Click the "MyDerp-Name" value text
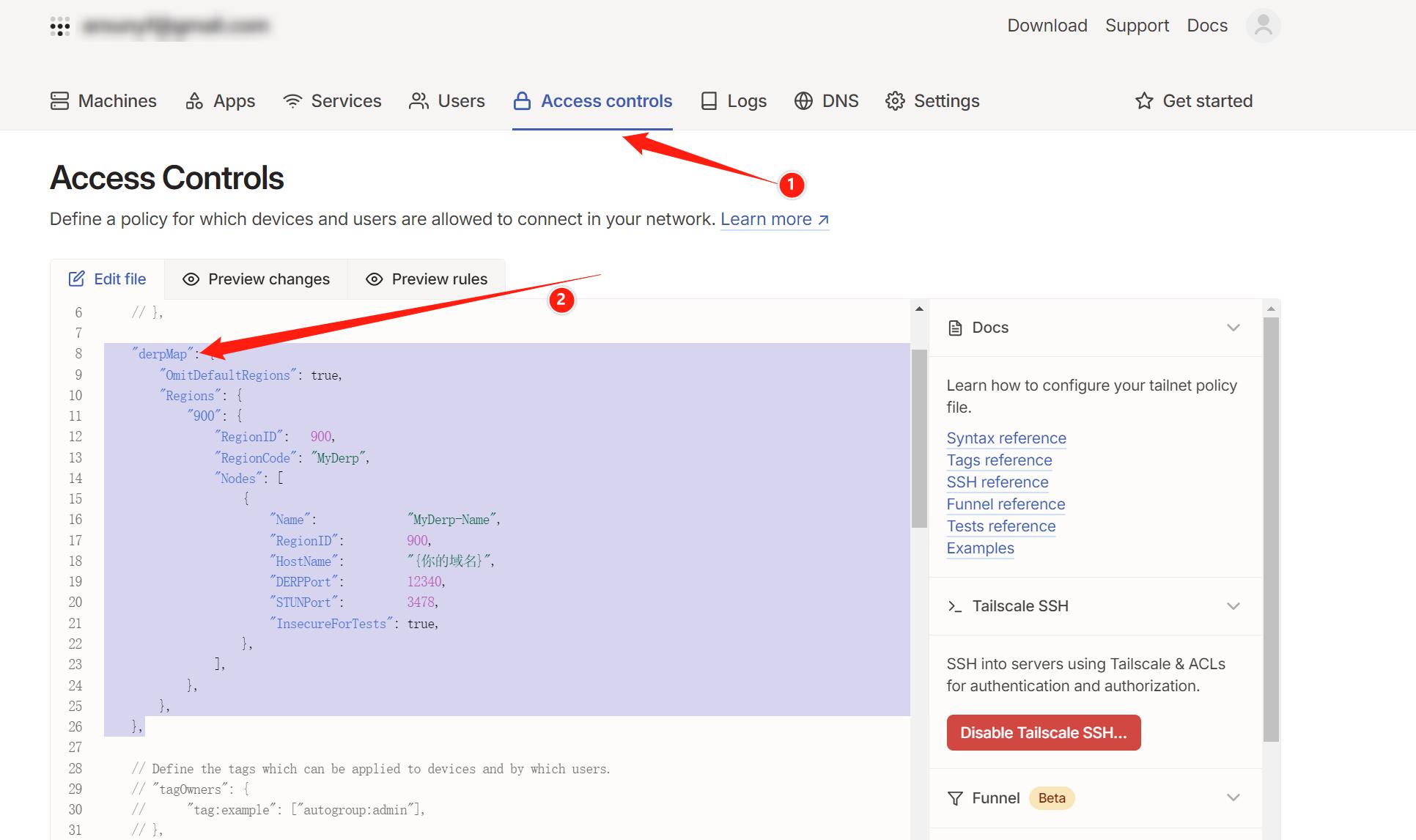This screenshot has width=1416, height=840. coord(451,520)
